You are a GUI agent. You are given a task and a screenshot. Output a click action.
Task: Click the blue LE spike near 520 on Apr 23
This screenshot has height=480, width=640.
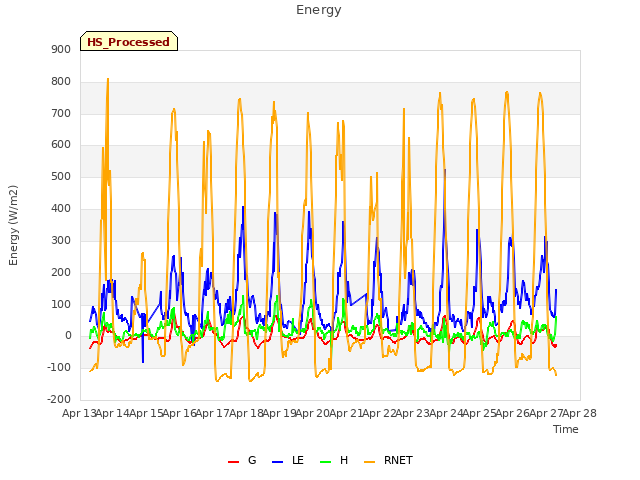pos(444,171)
